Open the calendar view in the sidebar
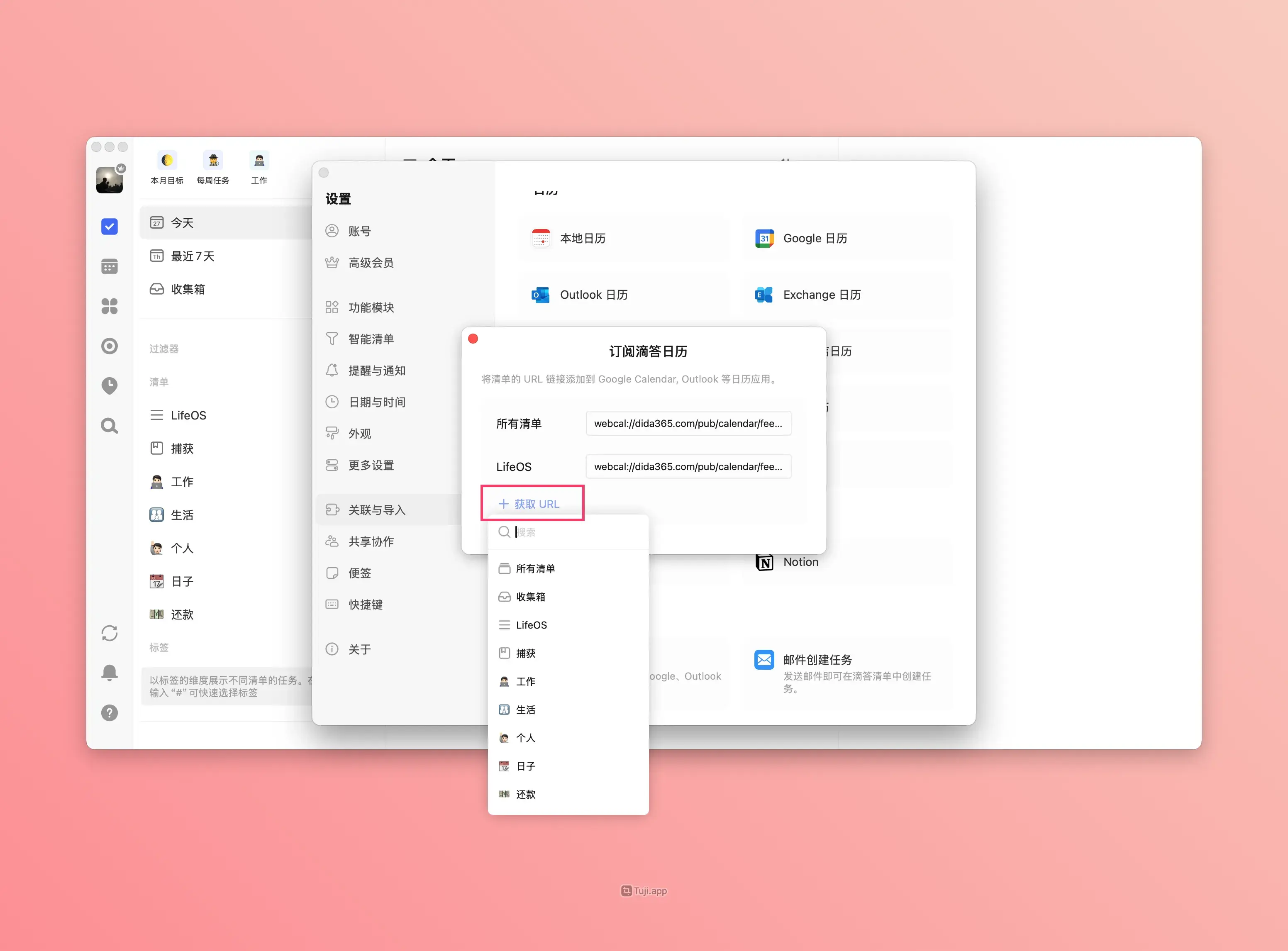This screenshot has height=951, width=1288. [x=110, y=266]
